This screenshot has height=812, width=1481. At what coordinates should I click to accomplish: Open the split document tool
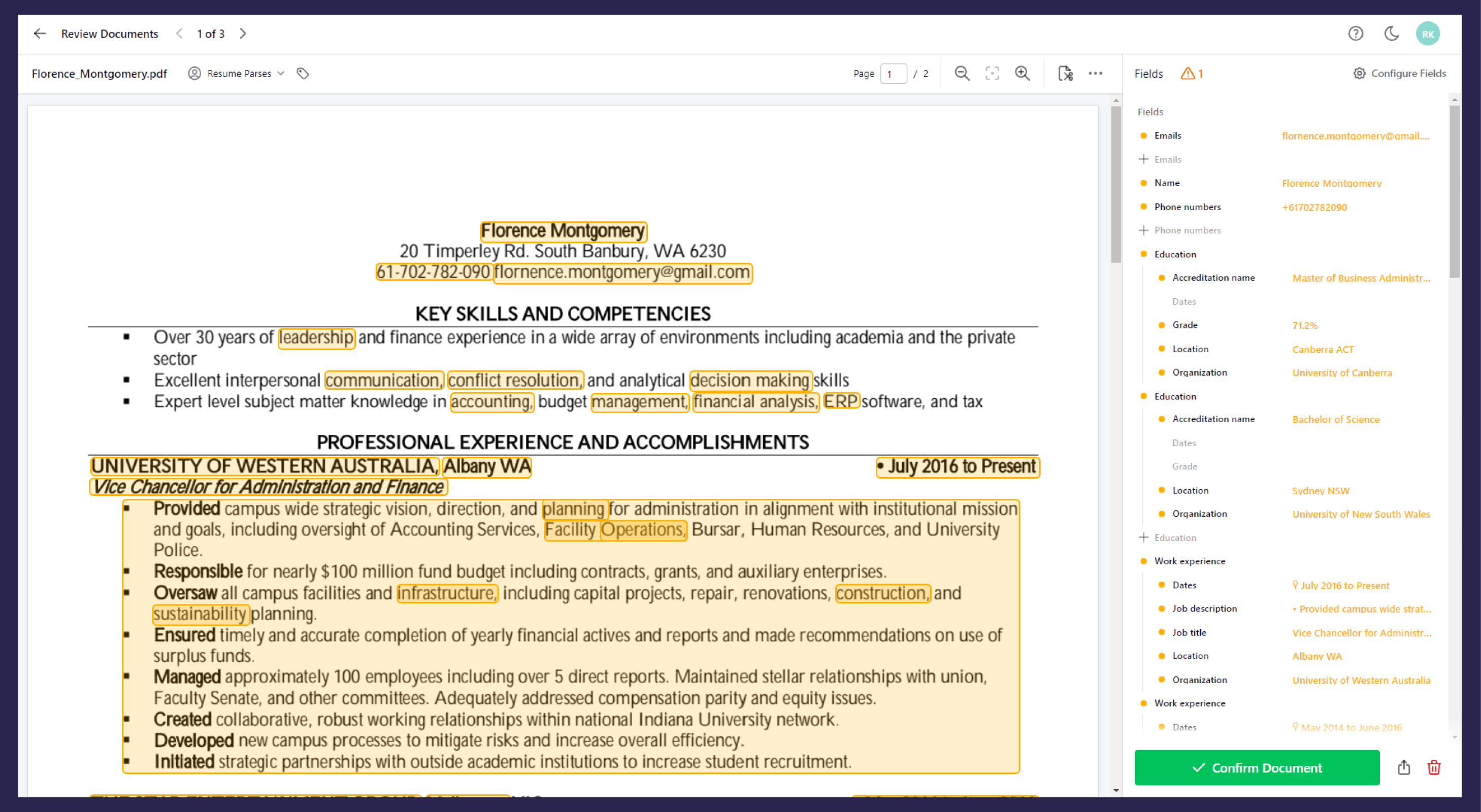pyautogui.click(x=1065, y=74)
